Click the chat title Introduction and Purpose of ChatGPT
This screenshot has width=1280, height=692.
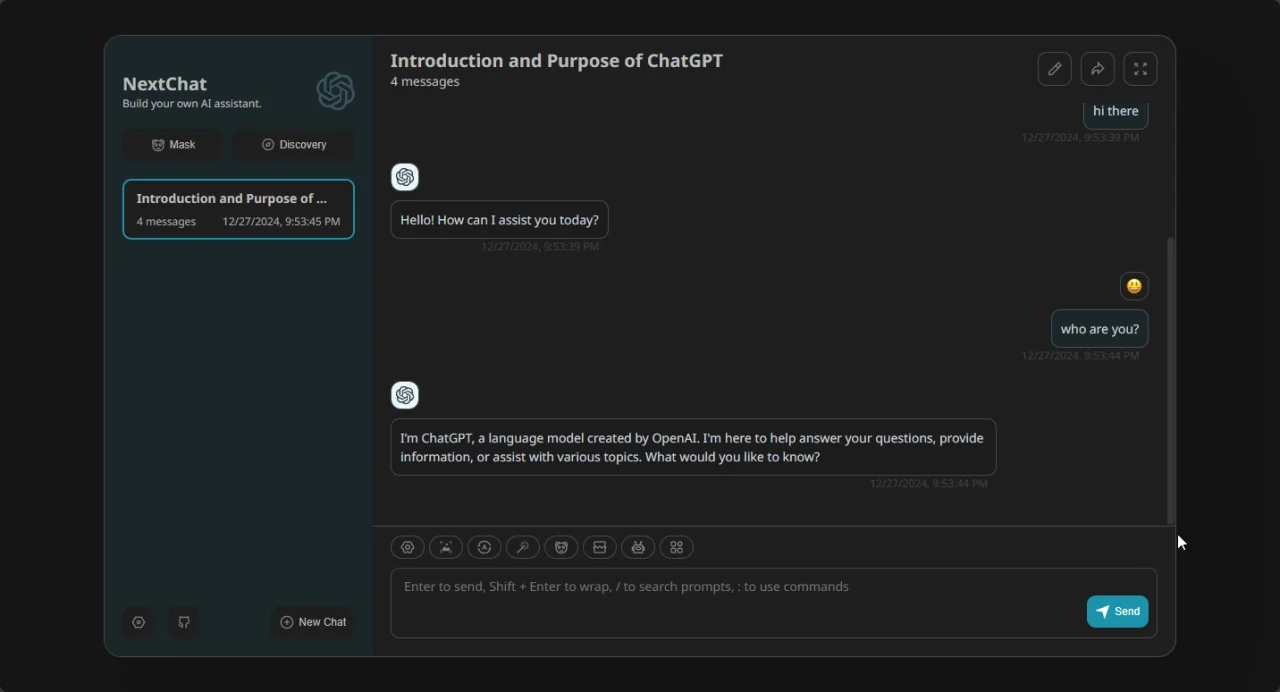[x=556, y=60]
